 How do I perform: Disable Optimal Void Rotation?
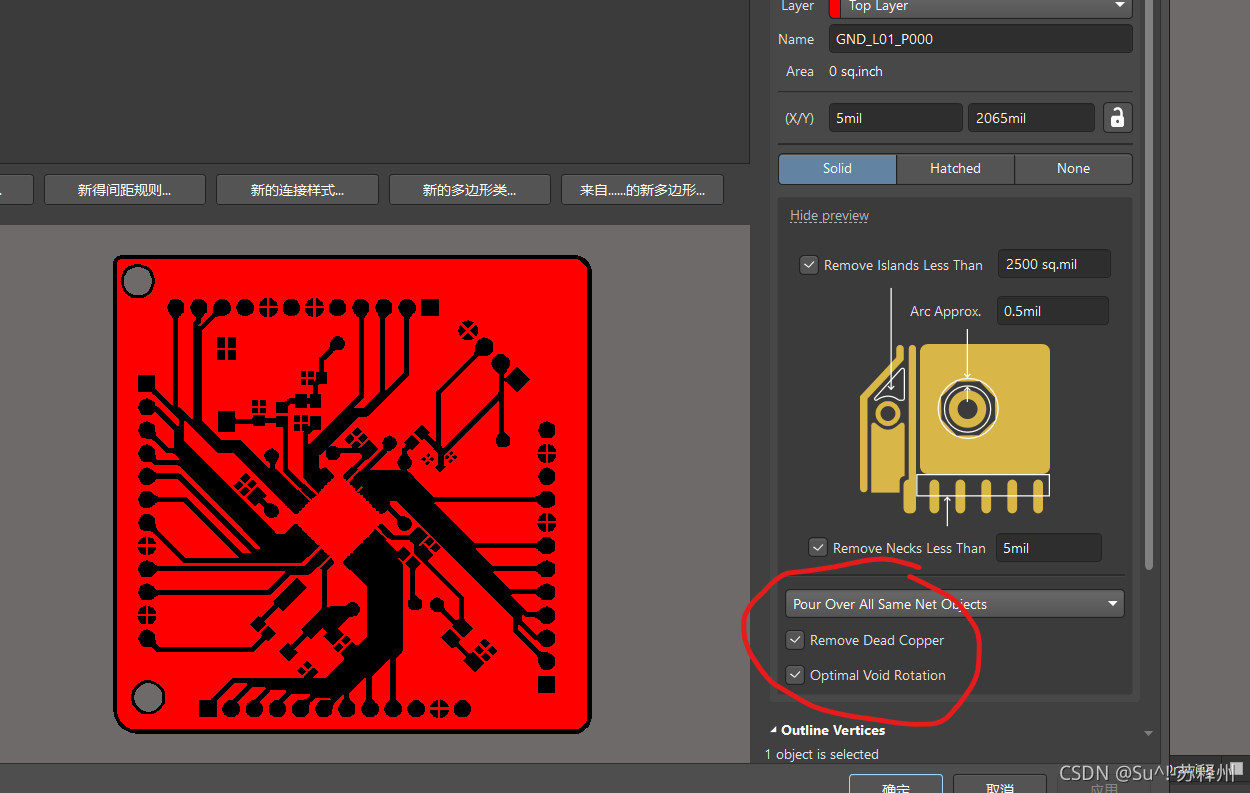pos(795,675)
